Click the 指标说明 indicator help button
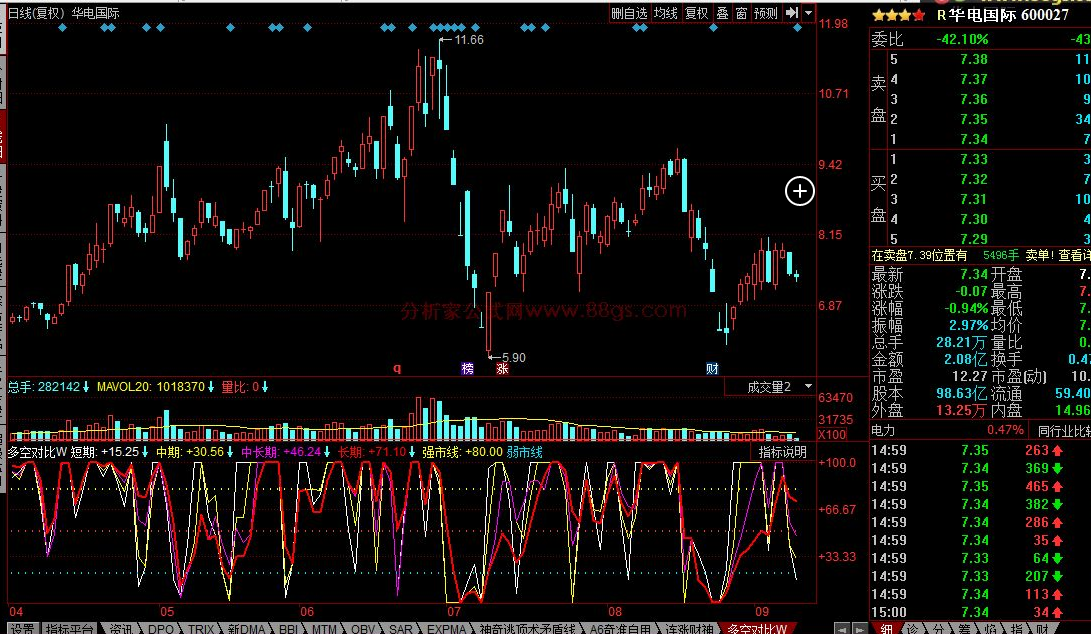The width and height of the screenshot is (1091, 634). pos(783,452)
